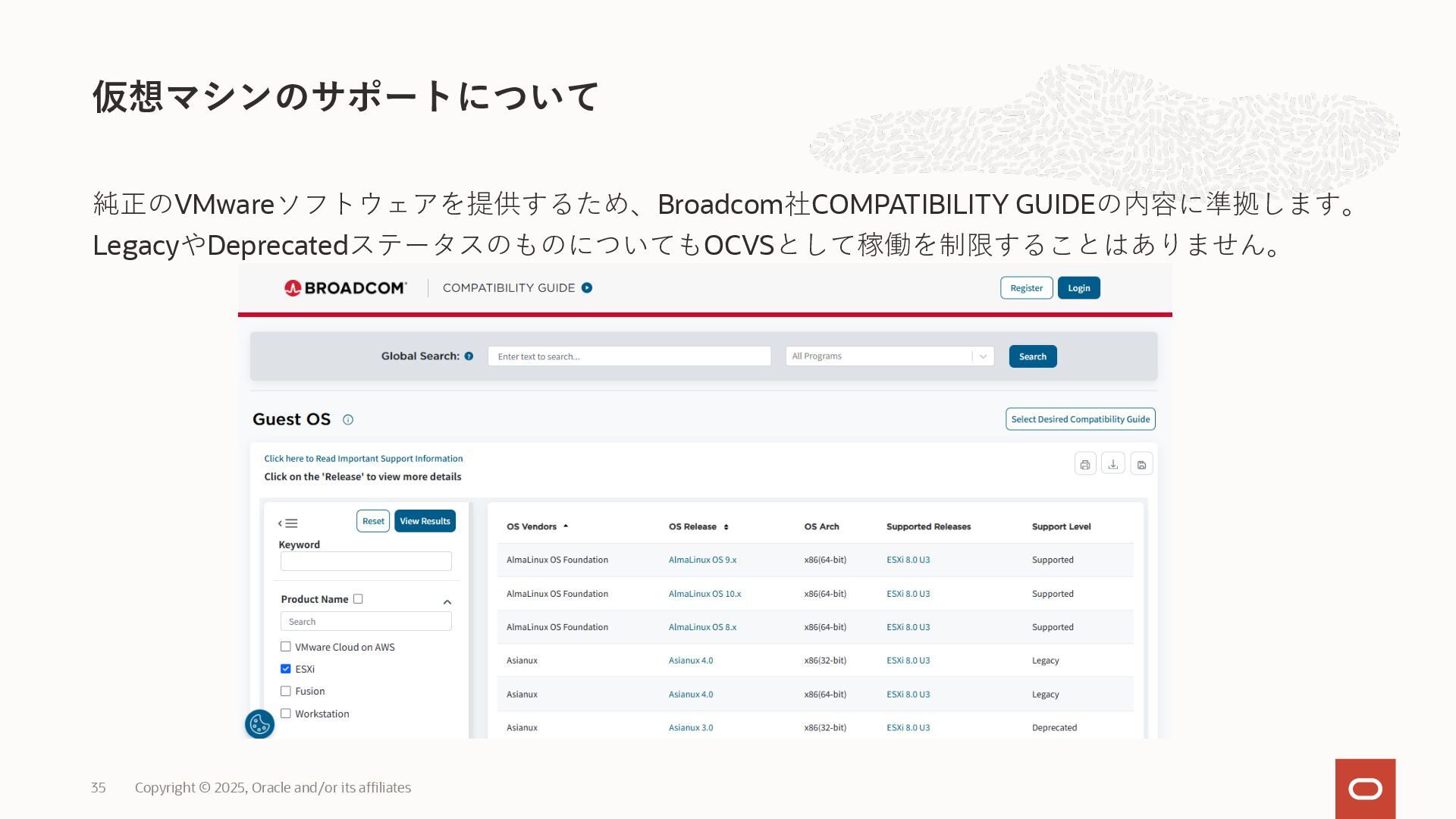This screenshot has height=819, width=1456.
Task: Click the Register button
Action: pos(1026,288)
